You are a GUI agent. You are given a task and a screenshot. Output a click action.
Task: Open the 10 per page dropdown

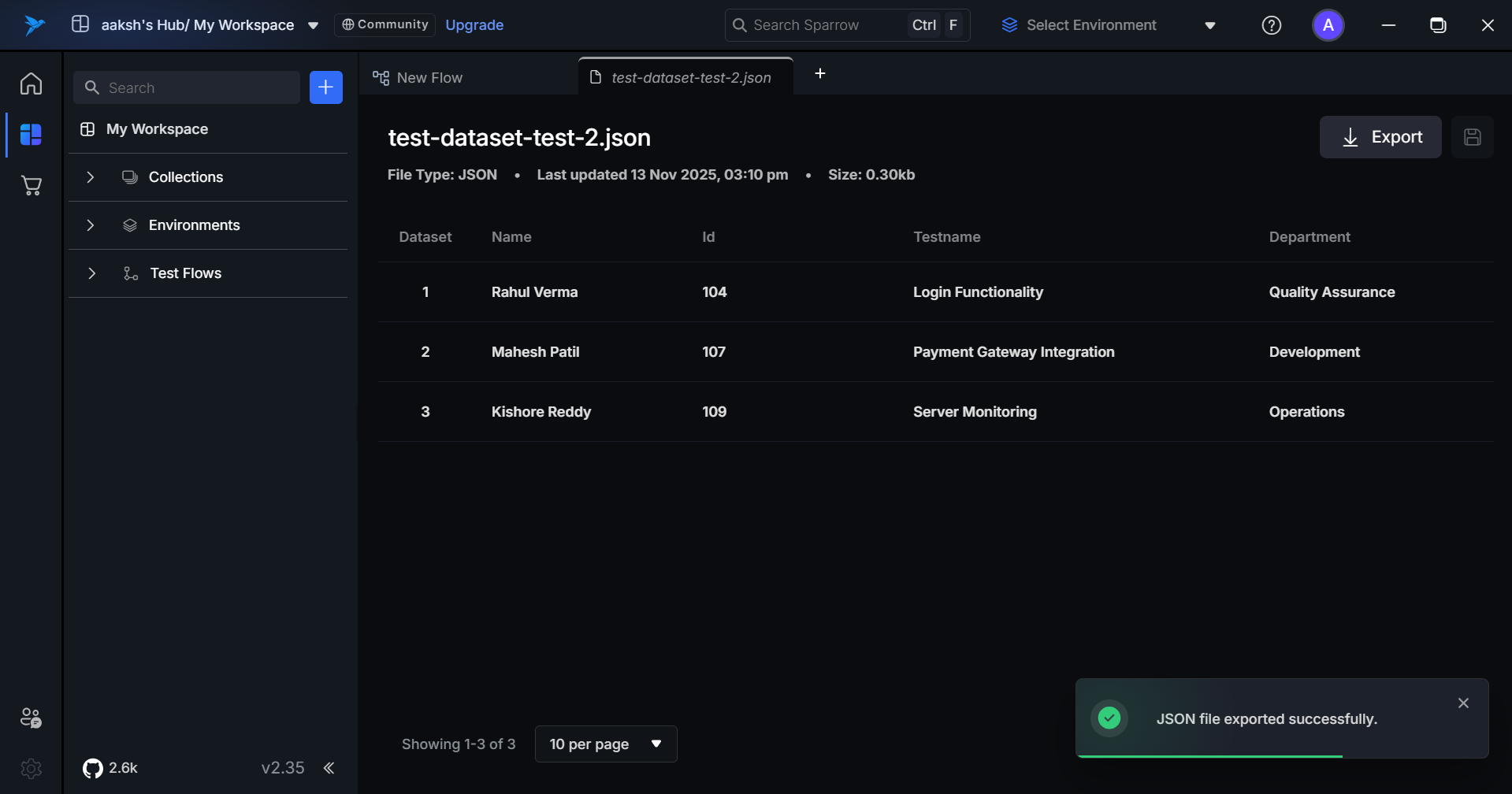(605, 744)
